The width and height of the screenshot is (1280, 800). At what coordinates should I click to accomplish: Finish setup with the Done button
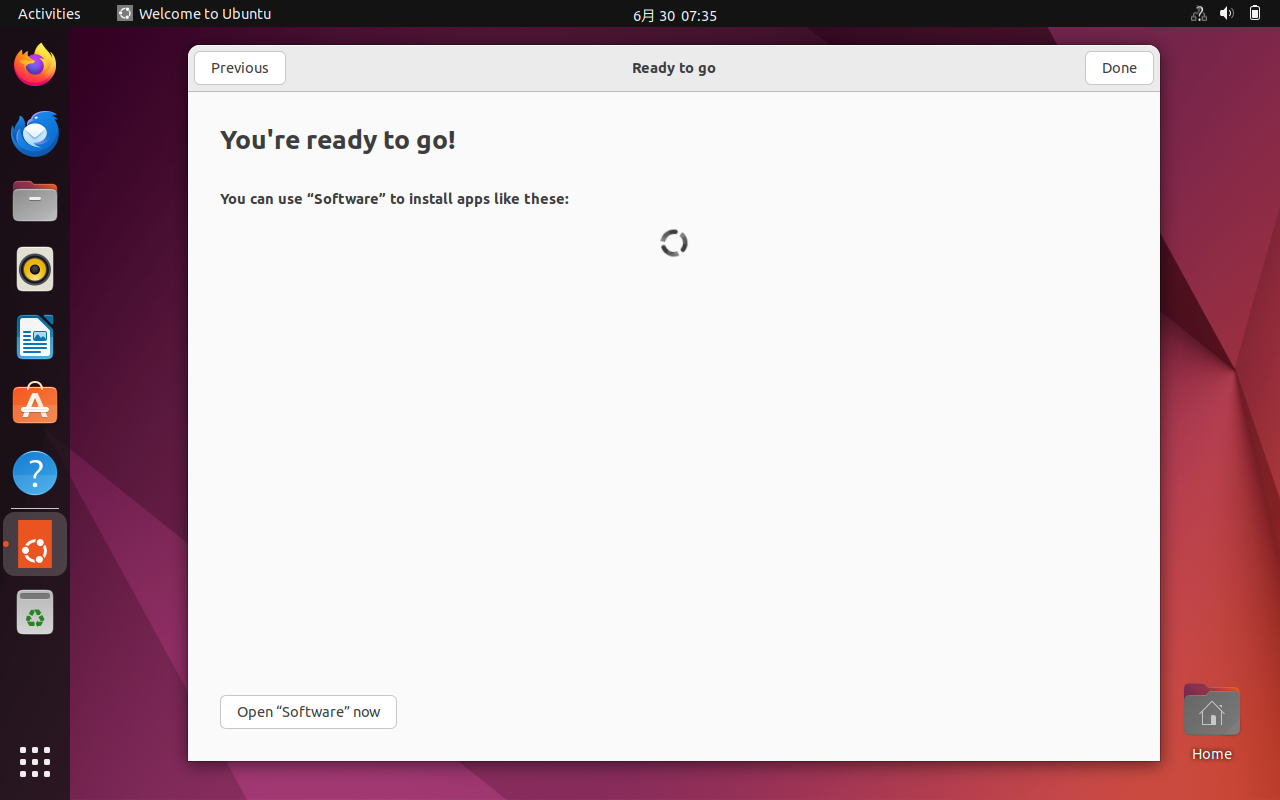coord(1119,68)
